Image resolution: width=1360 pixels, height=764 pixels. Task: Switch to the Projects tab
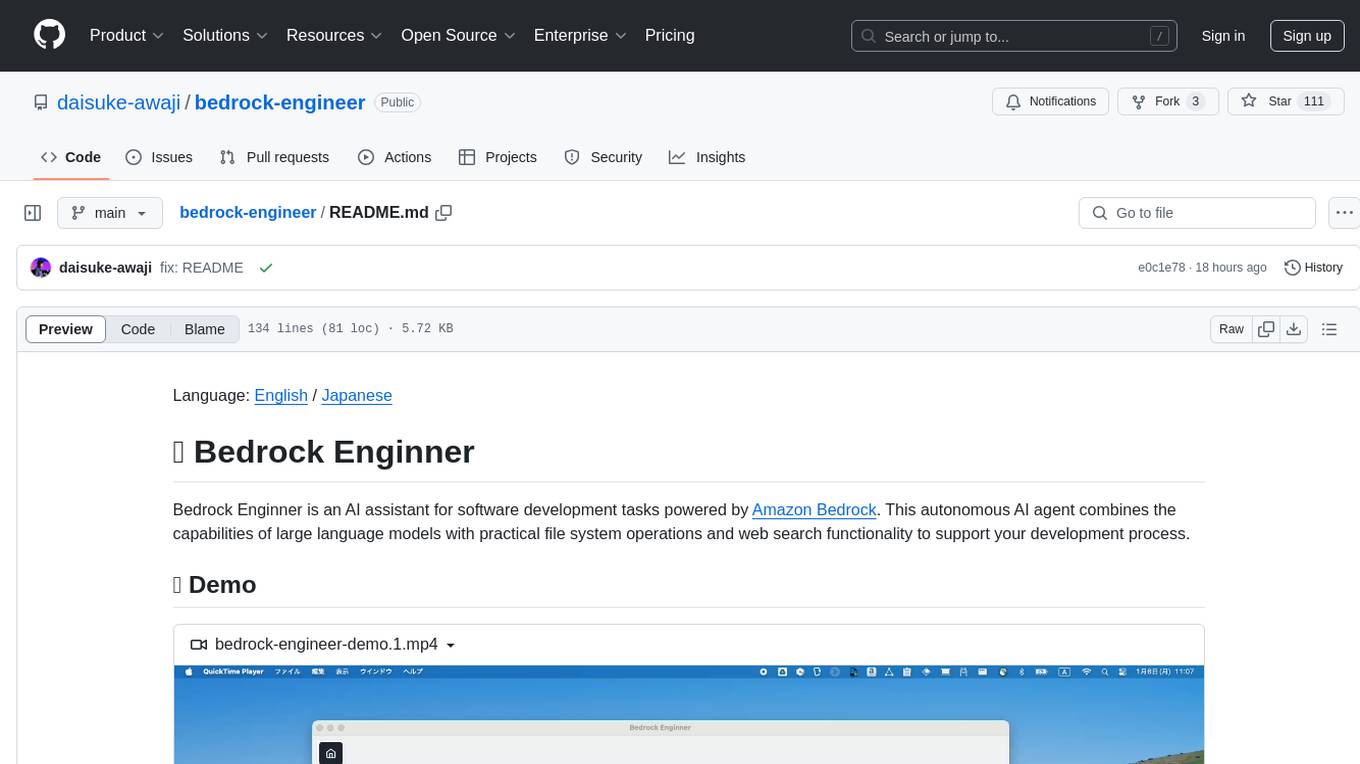point(498,157)
